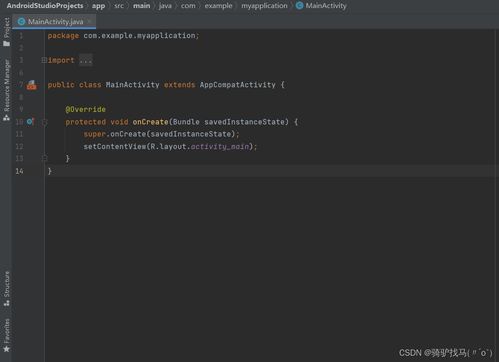Click the file icon on MainActivity.java tab
499x362 pixels.
(x=21, y=22)
